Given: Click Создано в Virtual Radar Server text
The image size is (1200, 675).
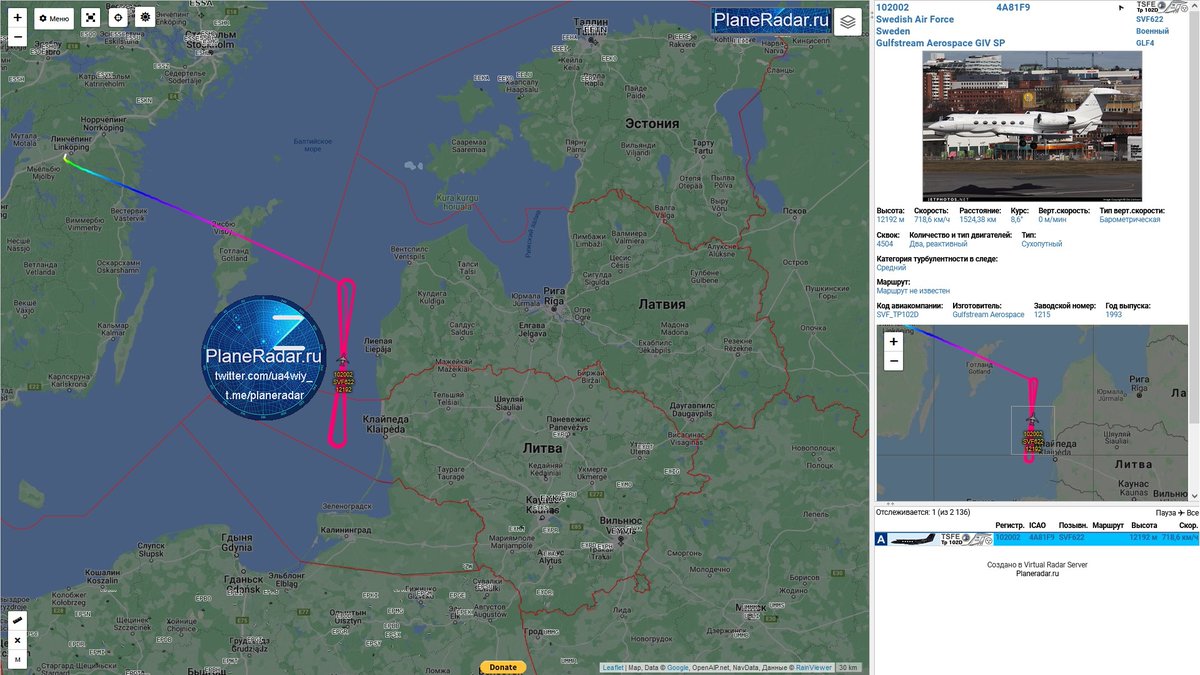Looking at the screenshot, I should click(x=1037, y=565).
